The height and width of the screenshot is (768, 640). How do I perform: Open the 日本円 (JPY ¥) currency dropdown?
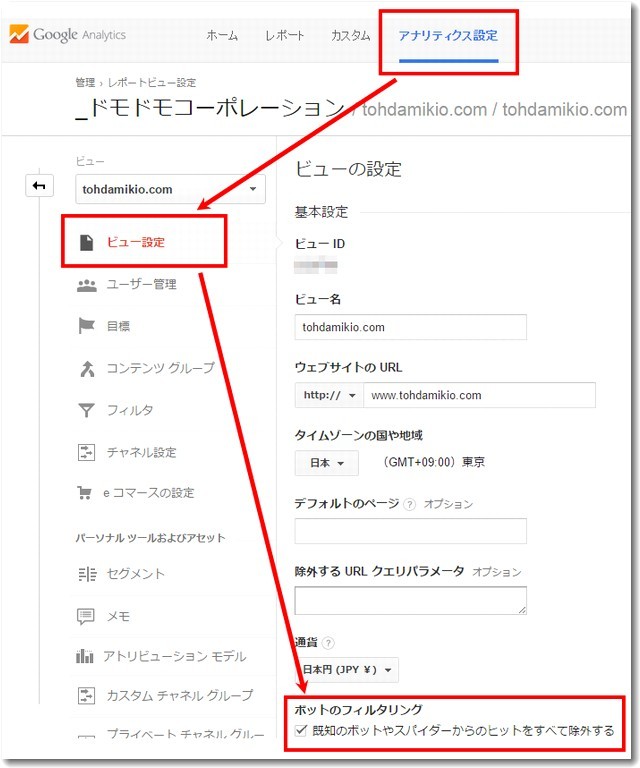point(347,670)
